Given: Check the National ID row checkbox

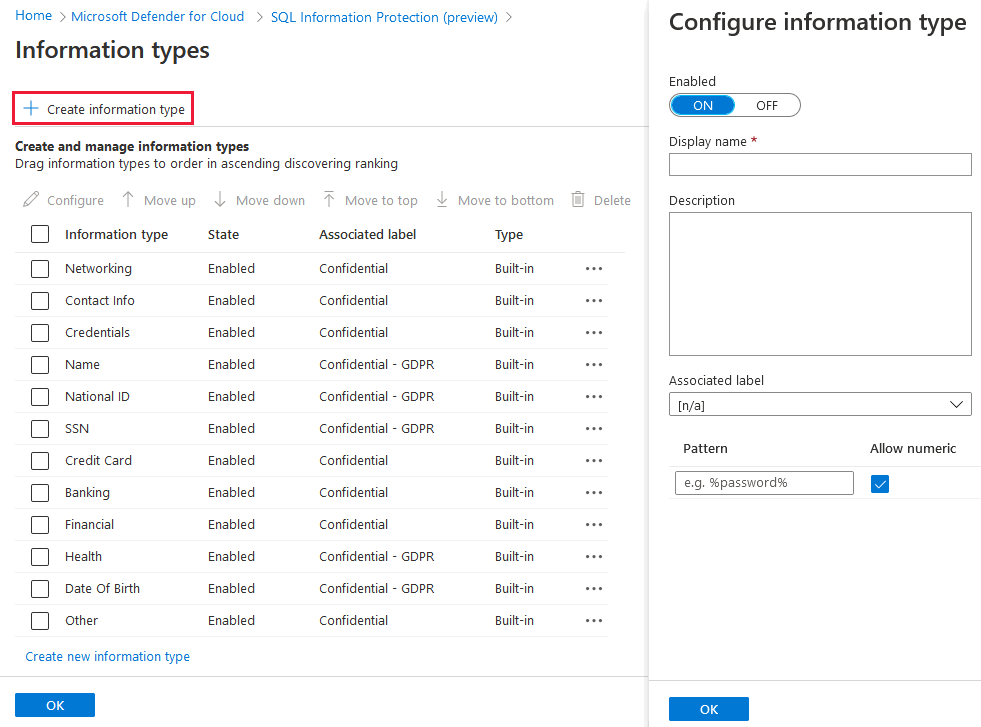Looking at the screenshot, I should (40, 396).
